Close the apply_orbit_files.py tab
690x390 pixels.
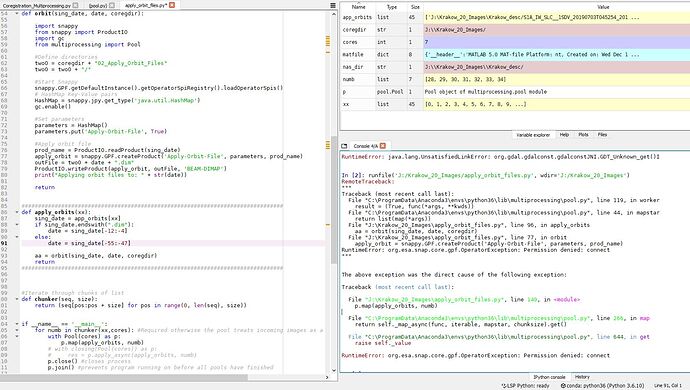tap(172, 5)
